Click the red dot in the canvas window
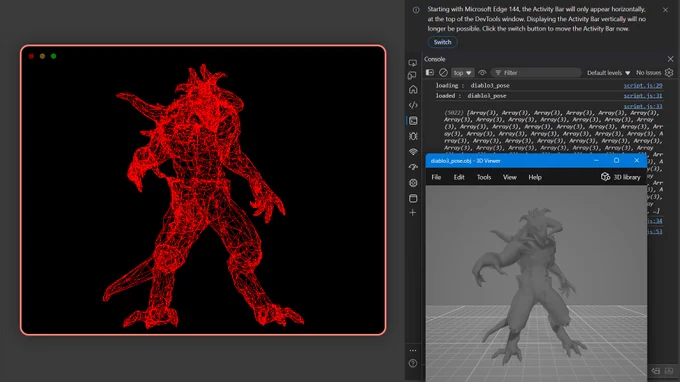 [x=31, y=56]
